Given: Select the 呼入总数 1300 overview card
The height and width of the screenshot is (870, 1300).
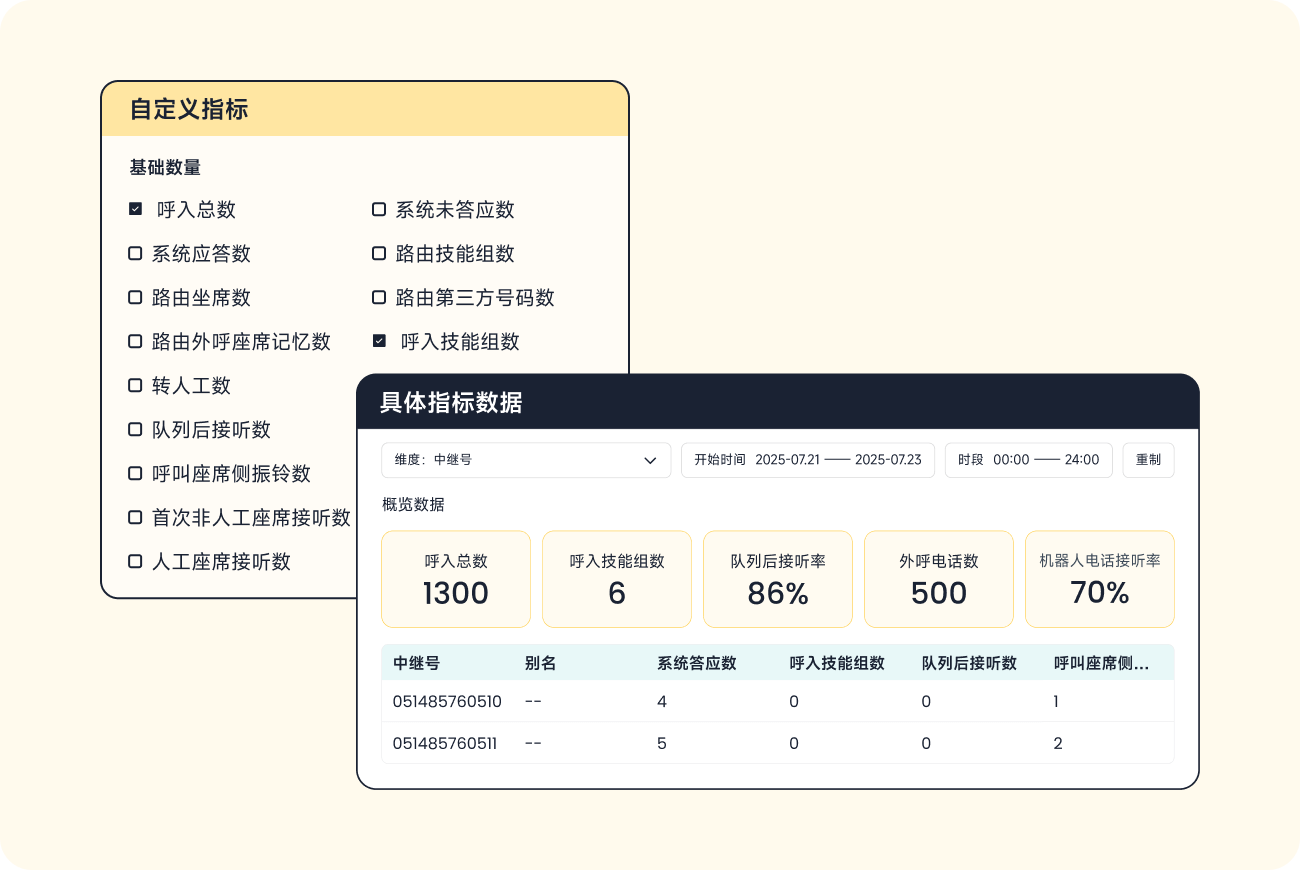Looking at the screenshot, I should pyautogui.click(x=455, y=578).
